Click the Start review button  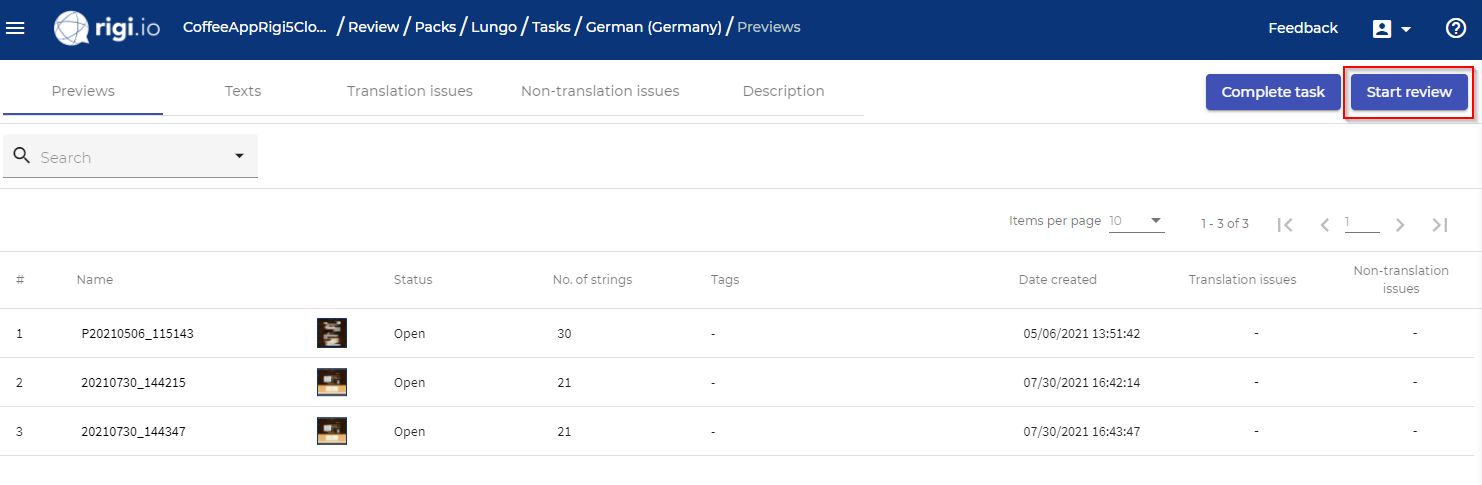[1409, 92]
